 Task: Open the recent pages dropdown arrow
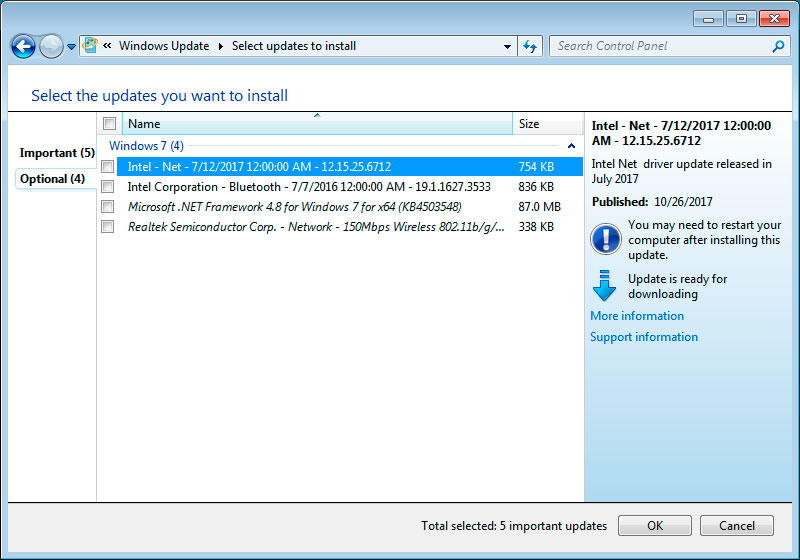coord(71,47)
